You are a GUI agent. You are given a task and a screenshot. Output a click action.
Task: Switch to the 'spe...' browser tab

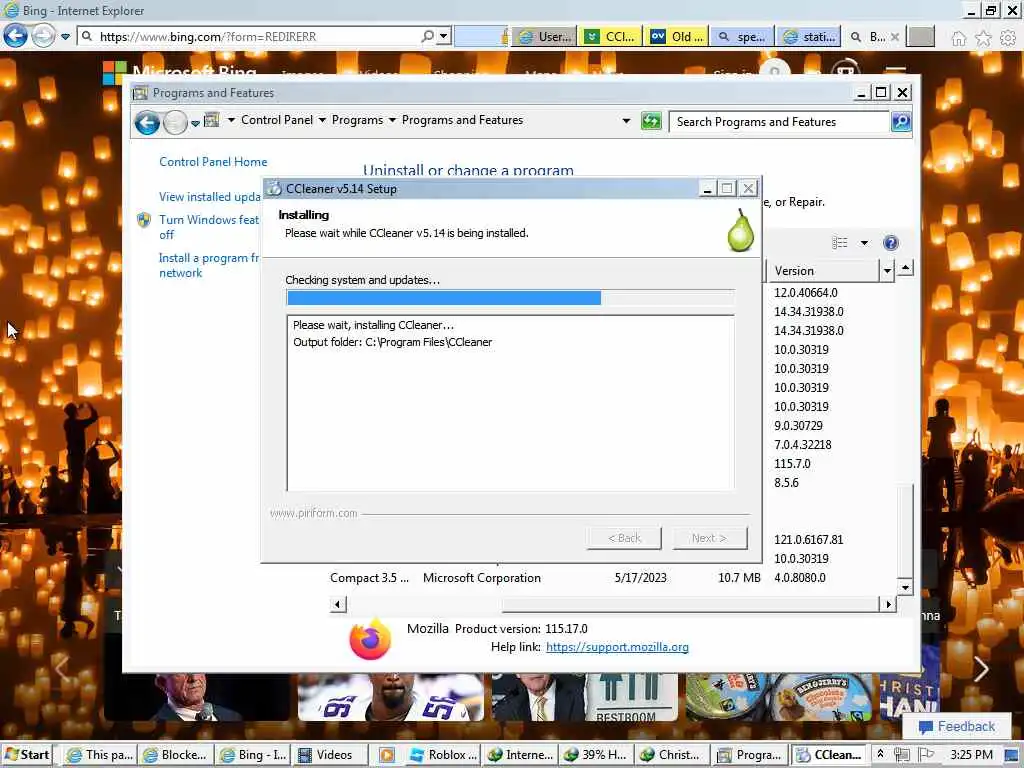[742, 37]
